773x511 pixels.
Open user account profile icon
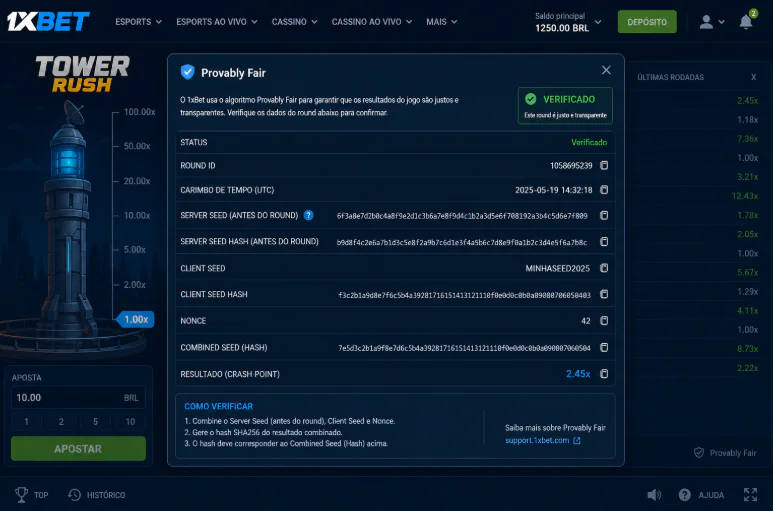tap(706, 22)
